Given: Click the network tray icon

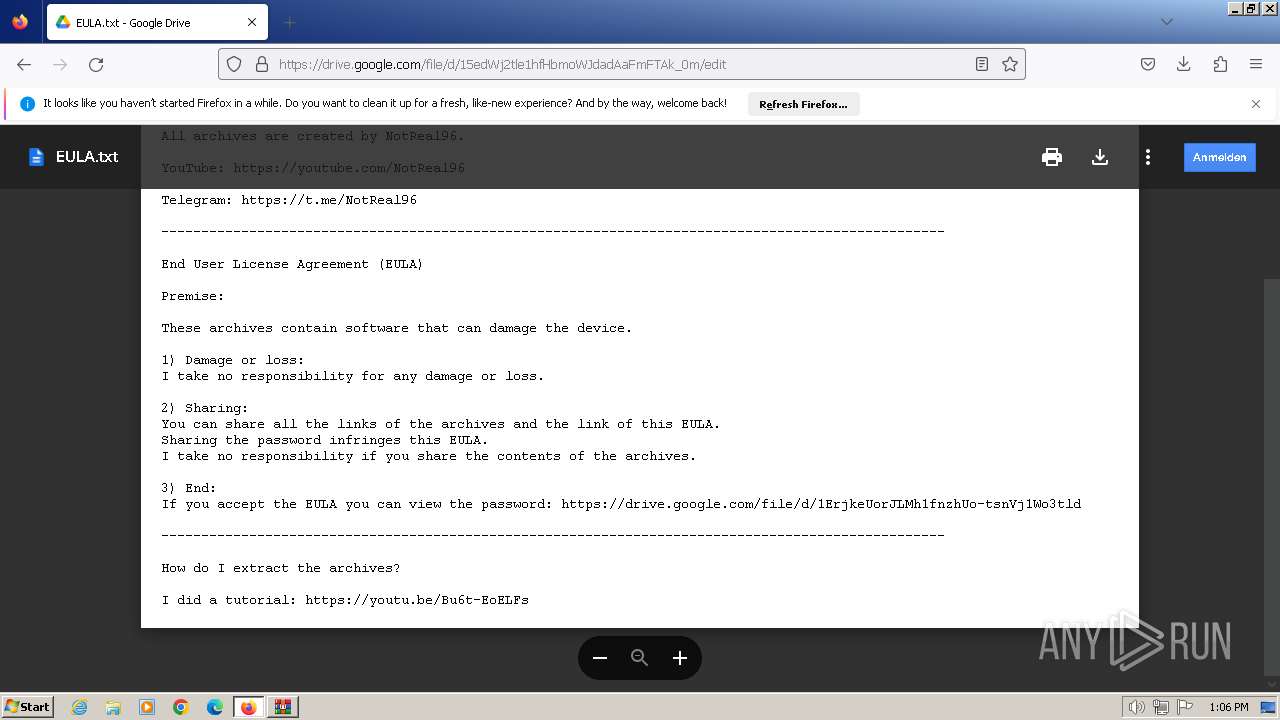Looking at the screenshot, I should (1161, 707).
